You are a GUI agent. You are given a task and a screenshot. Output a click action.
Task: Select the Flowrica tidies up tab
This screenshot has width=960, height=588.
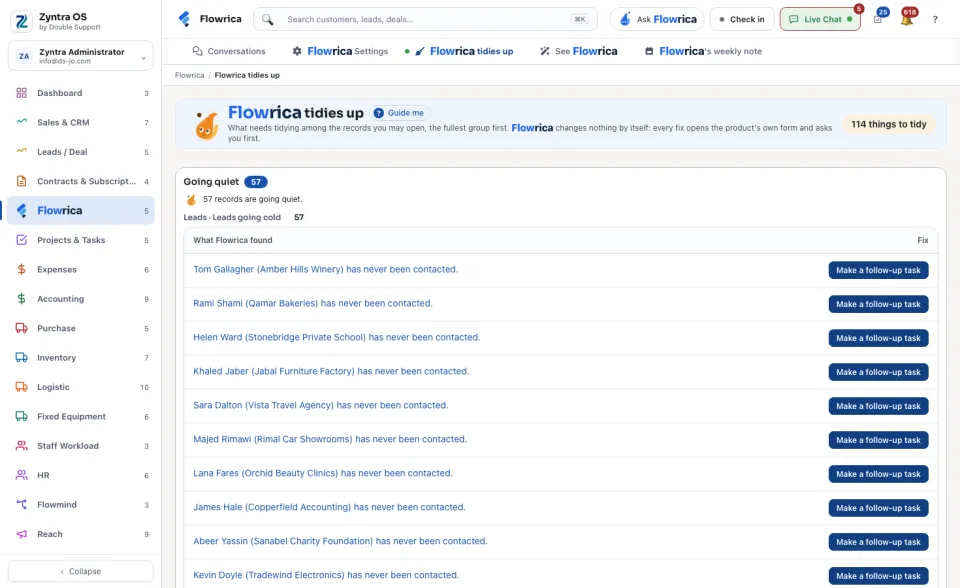[x=465, y=51]
